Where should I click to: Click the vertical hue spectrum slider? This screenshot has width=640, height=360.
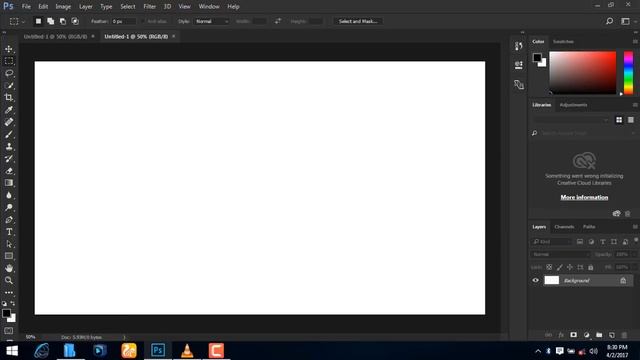(x=628, y=73)
